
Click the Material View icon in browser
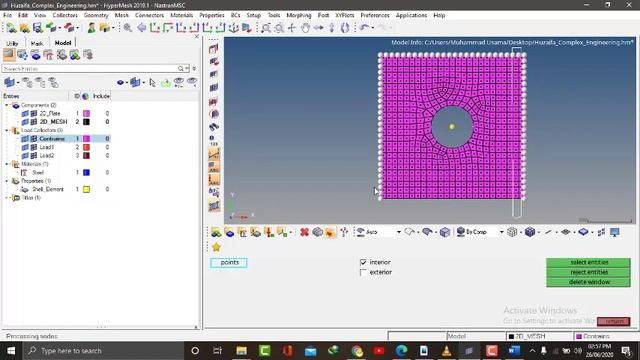tap(49, 55)
